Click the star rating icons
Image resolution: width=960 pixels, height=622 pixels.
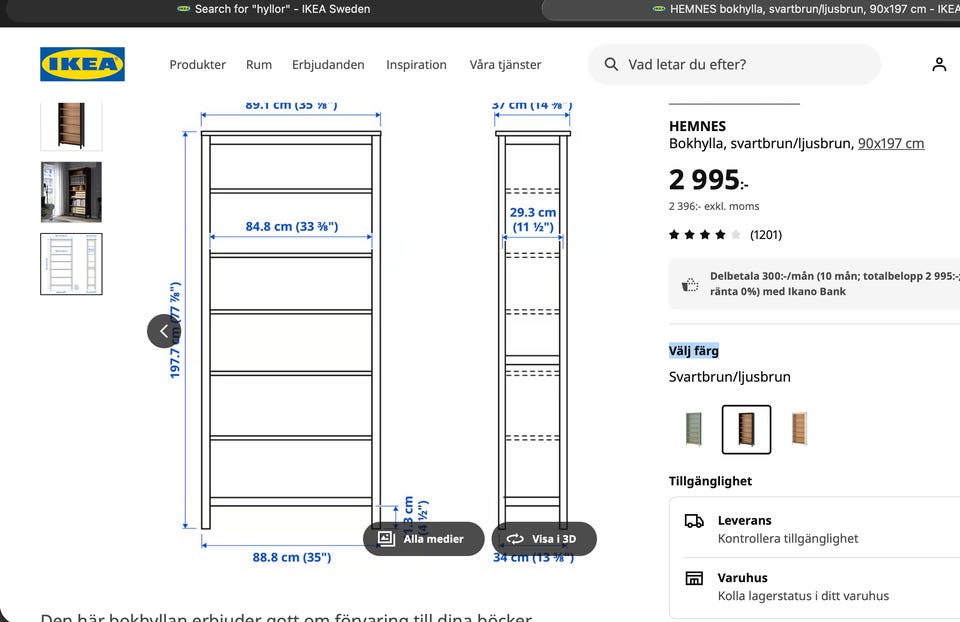click(705, 235)
